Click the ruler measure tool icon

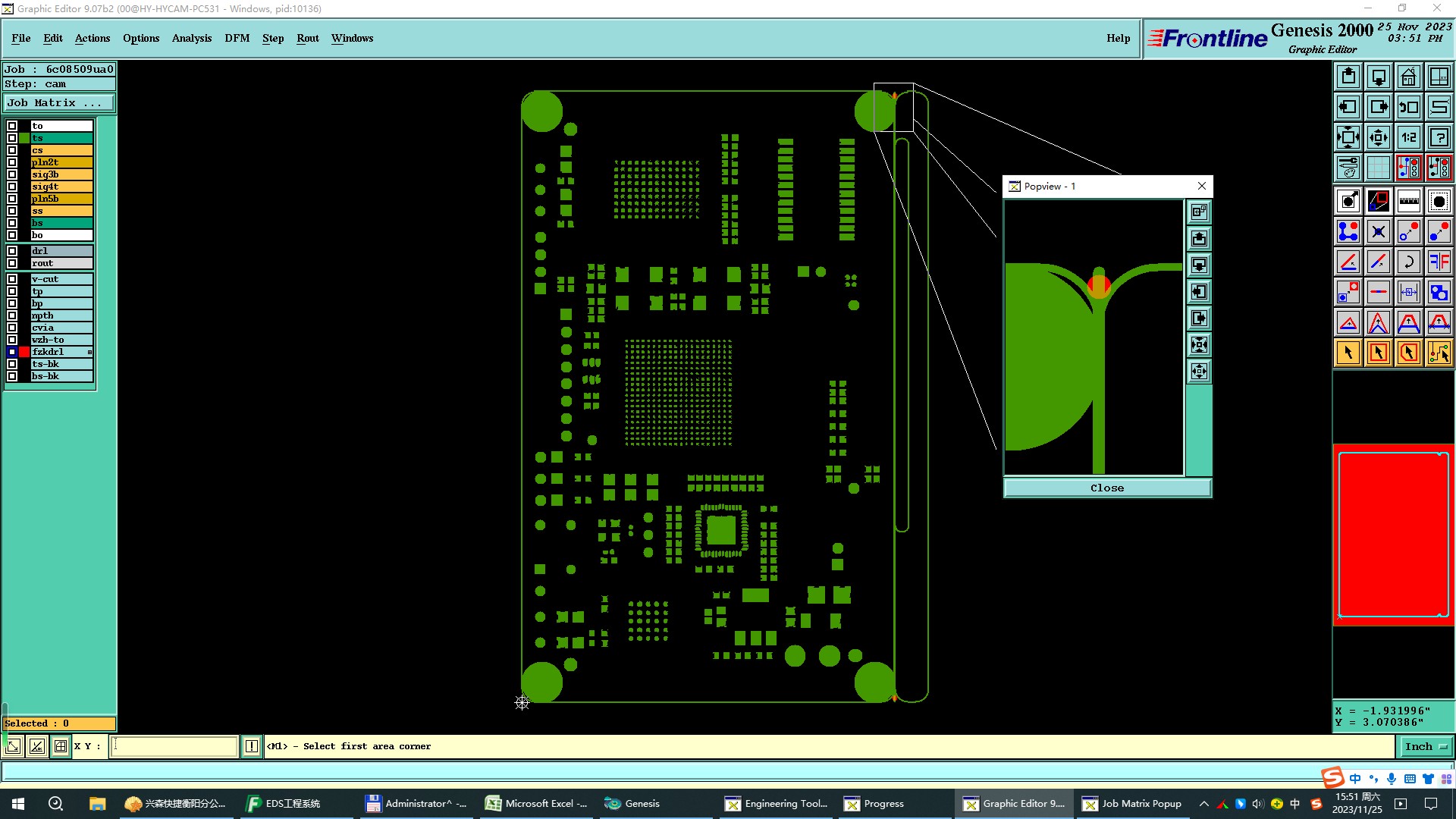[x=1408, y=201]
